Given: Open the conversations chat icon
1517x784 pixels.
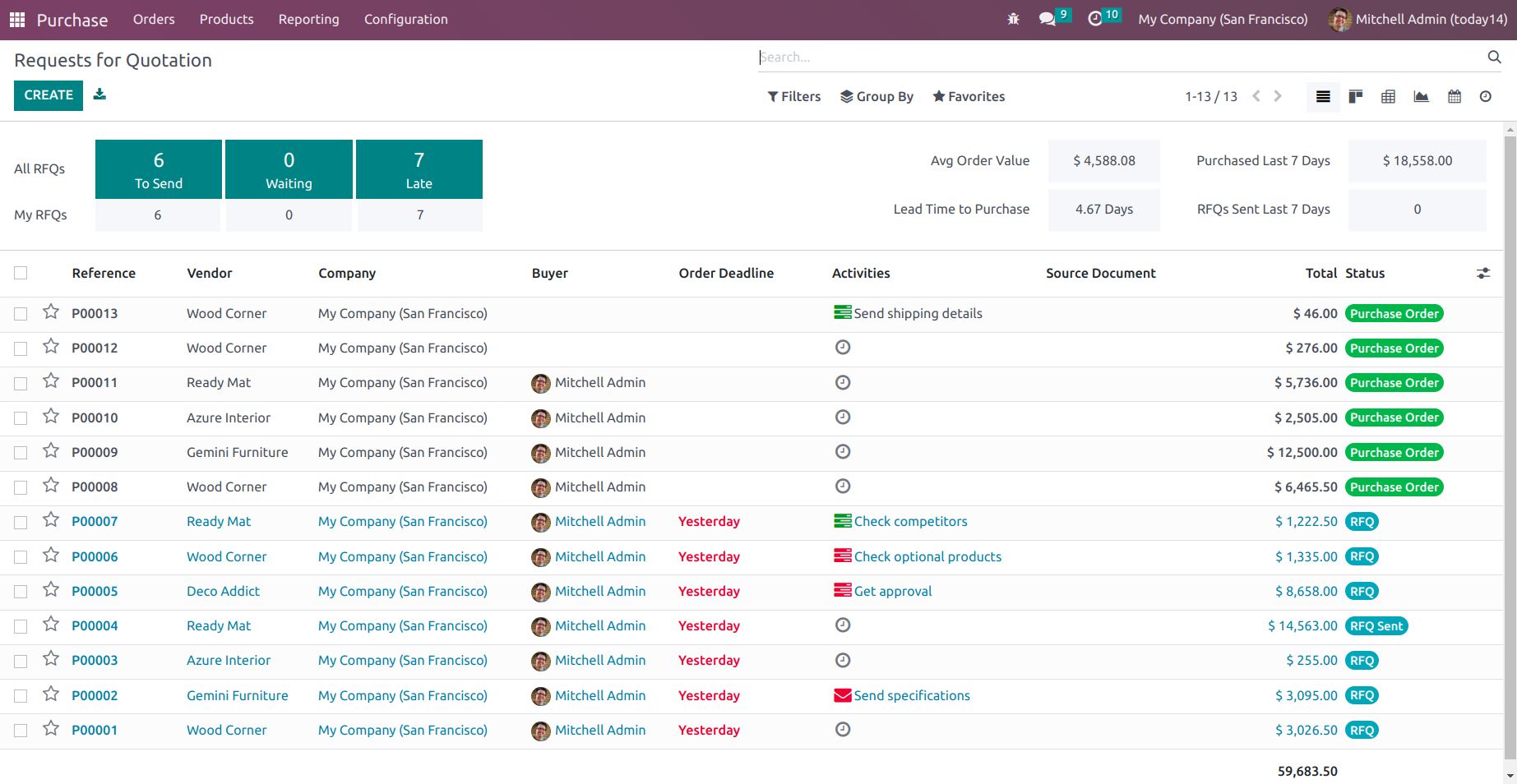Looking at the screenshot, I should [x=1047, y=19].
